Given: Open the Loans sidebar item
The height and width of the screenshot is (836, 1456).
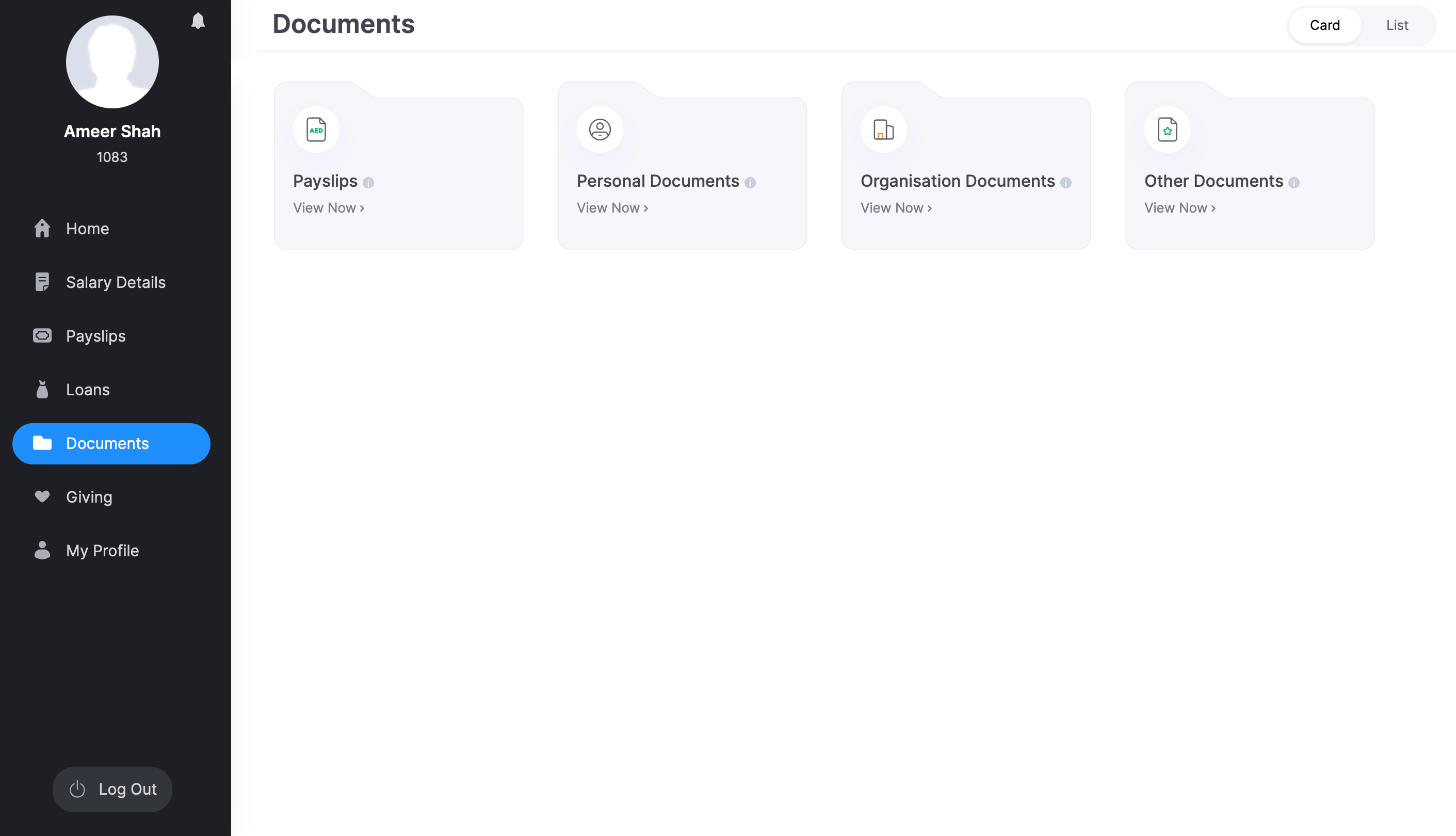Looking at the screenshot, I should (88, 390).
